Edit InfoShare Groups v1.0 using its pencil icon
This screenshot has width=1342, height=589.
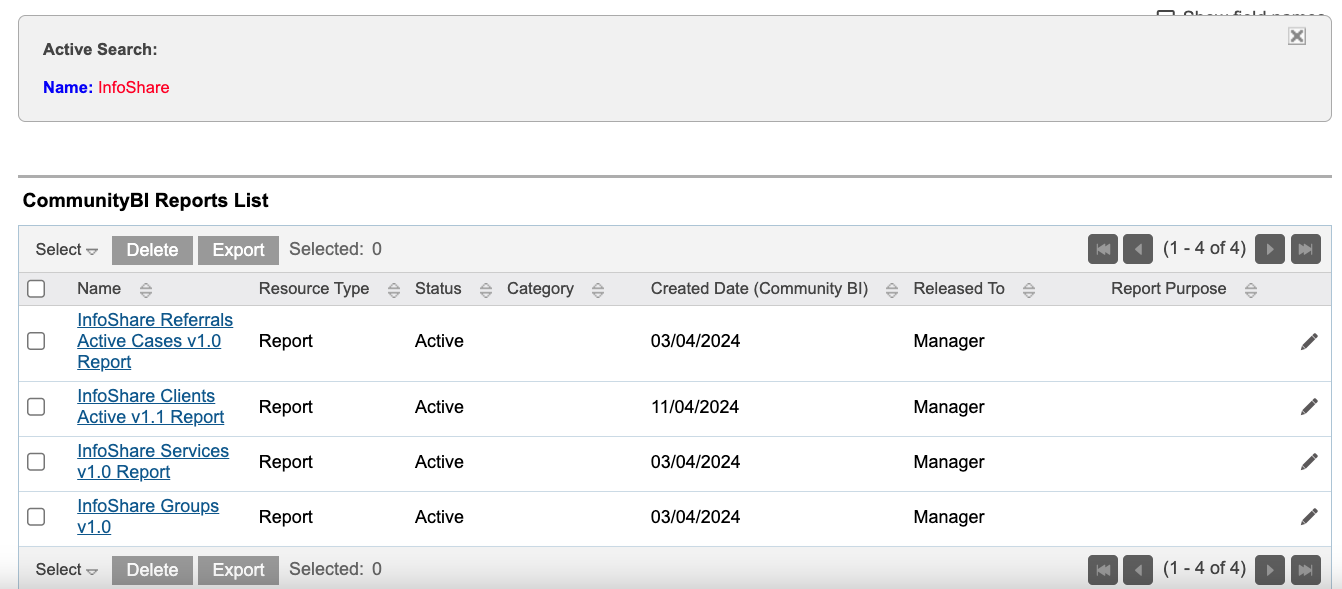click(1309, 516)
